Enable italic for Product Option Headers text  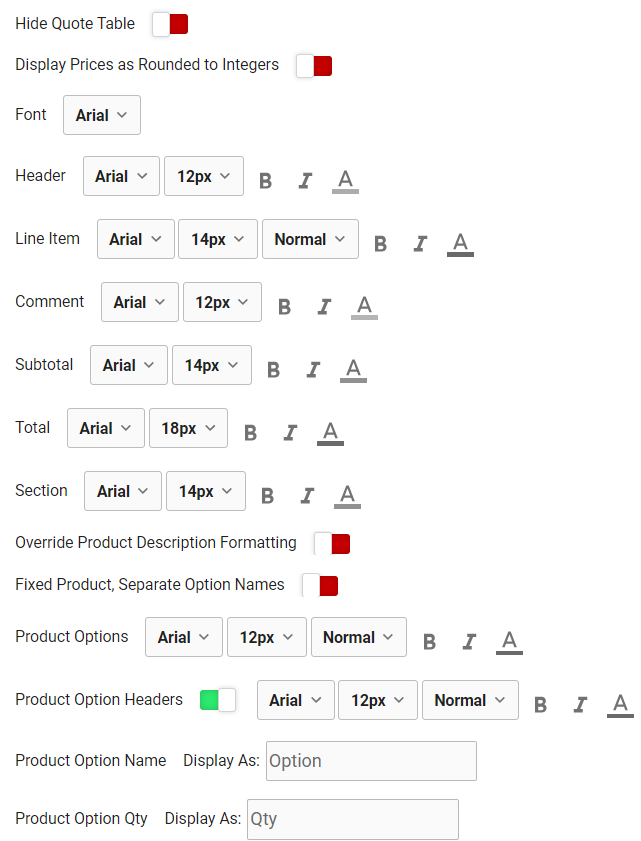[580, 705]
